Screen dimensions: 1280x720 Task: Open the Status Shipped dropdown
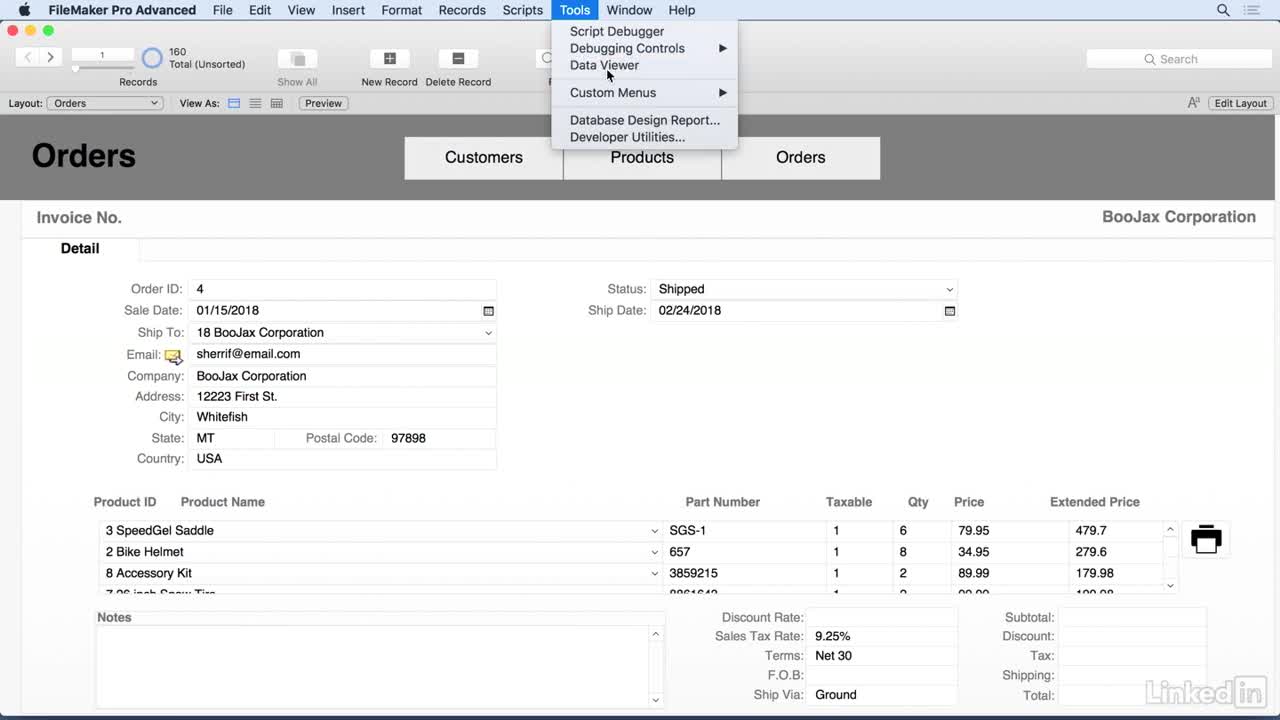pyautogui.click(x=803, y=289)
